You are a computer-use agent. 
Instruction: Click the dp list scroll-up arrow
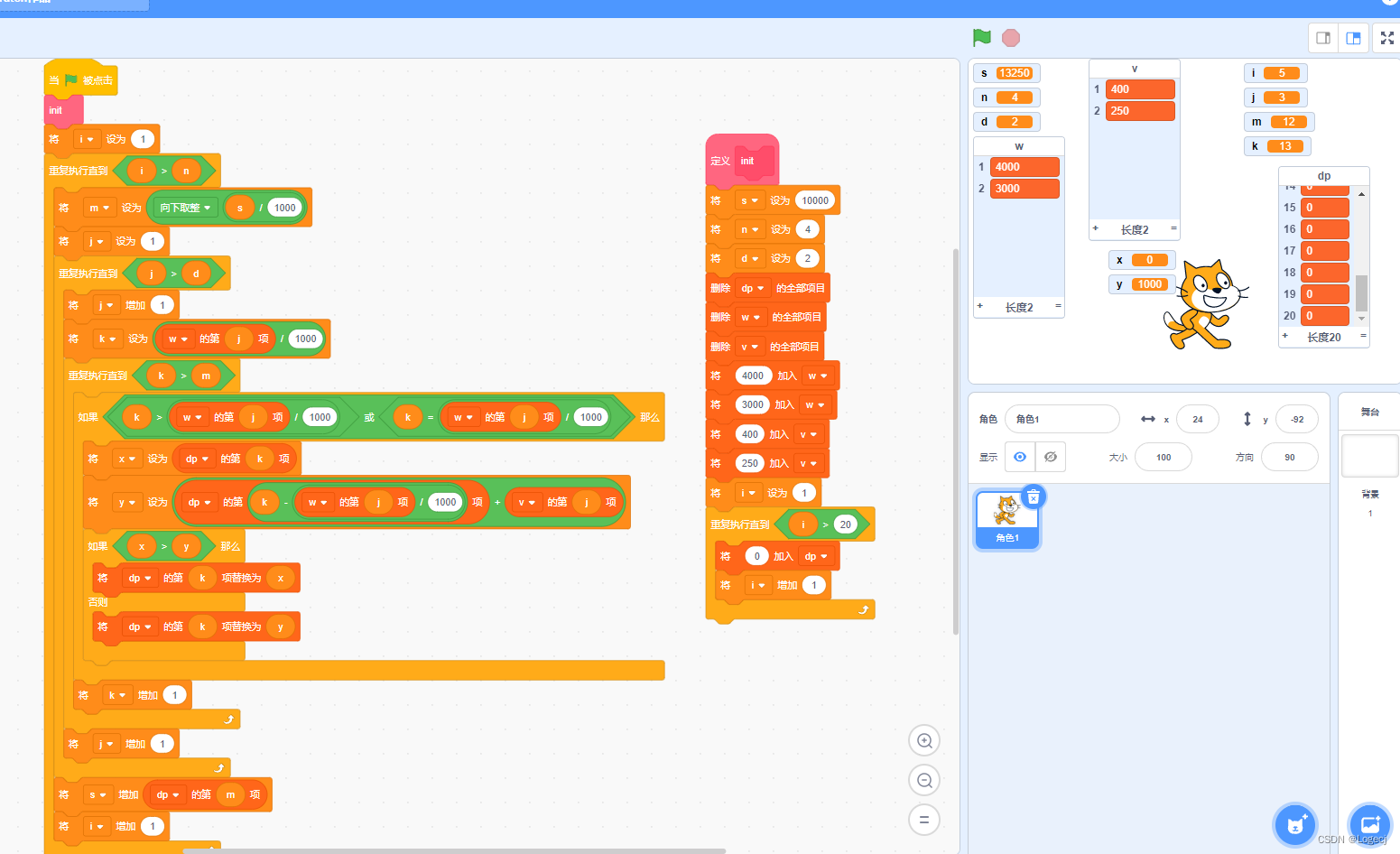(x=1361, y=194)
